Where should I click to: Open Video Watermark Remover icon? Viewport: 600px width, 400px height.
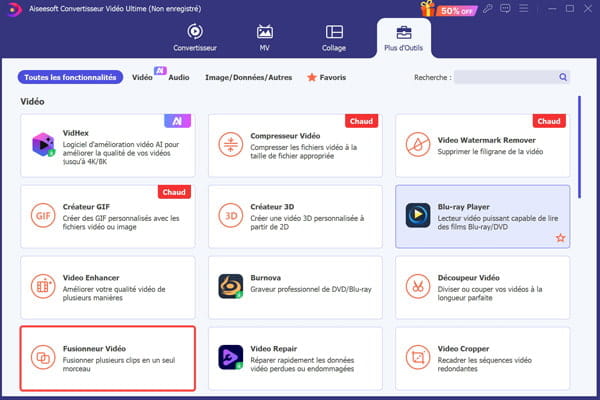click(x=418, y=144)
